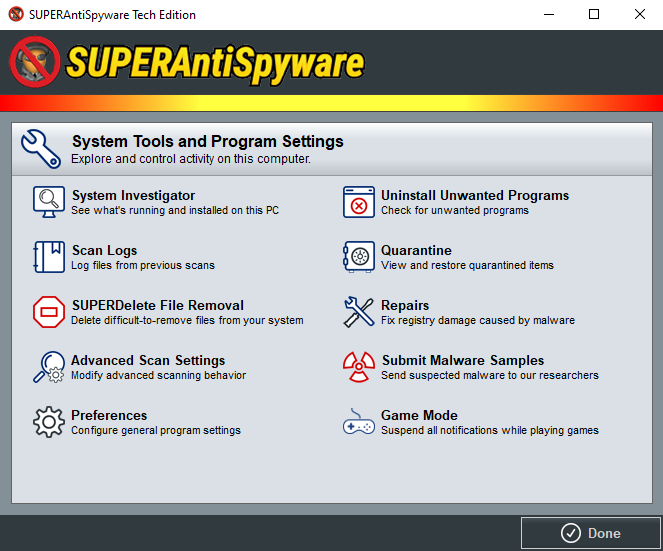
Task: Close the SUPERAntiSpyware window
Action: pos(639,14)
